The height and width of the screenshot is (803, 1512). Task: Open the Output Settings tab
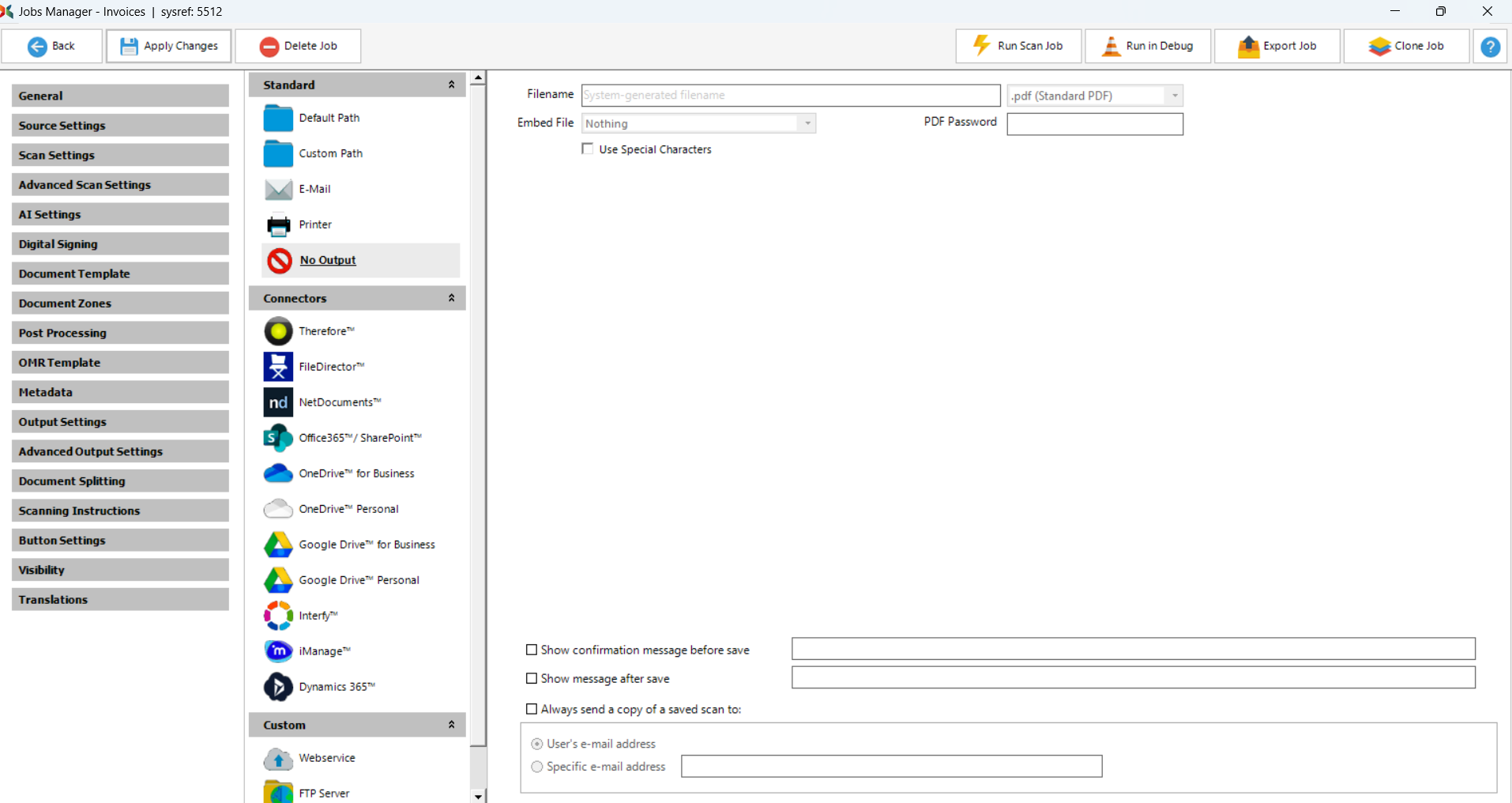(120, 422)
